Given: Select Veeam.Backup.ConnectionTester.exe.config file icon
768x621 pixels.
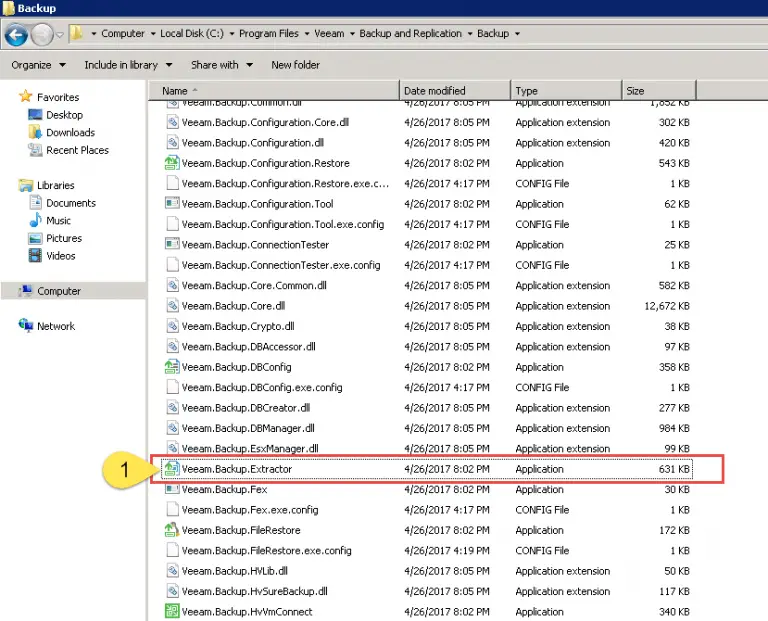Looking at the screenshot, I should pos(172,264).
